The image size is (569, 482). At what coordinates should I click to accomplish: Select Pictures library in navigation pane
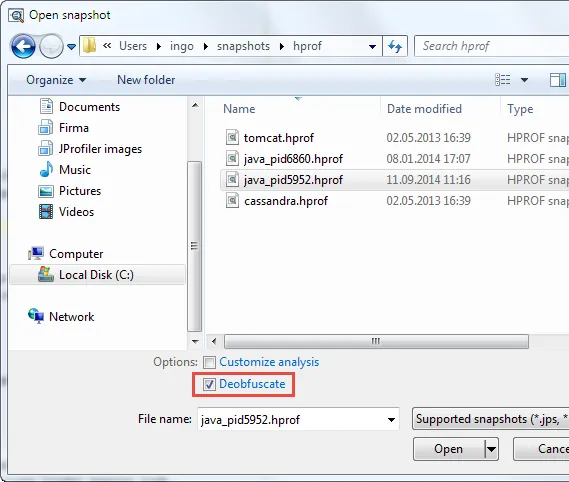pyautogui.click(x=80, y=191)
